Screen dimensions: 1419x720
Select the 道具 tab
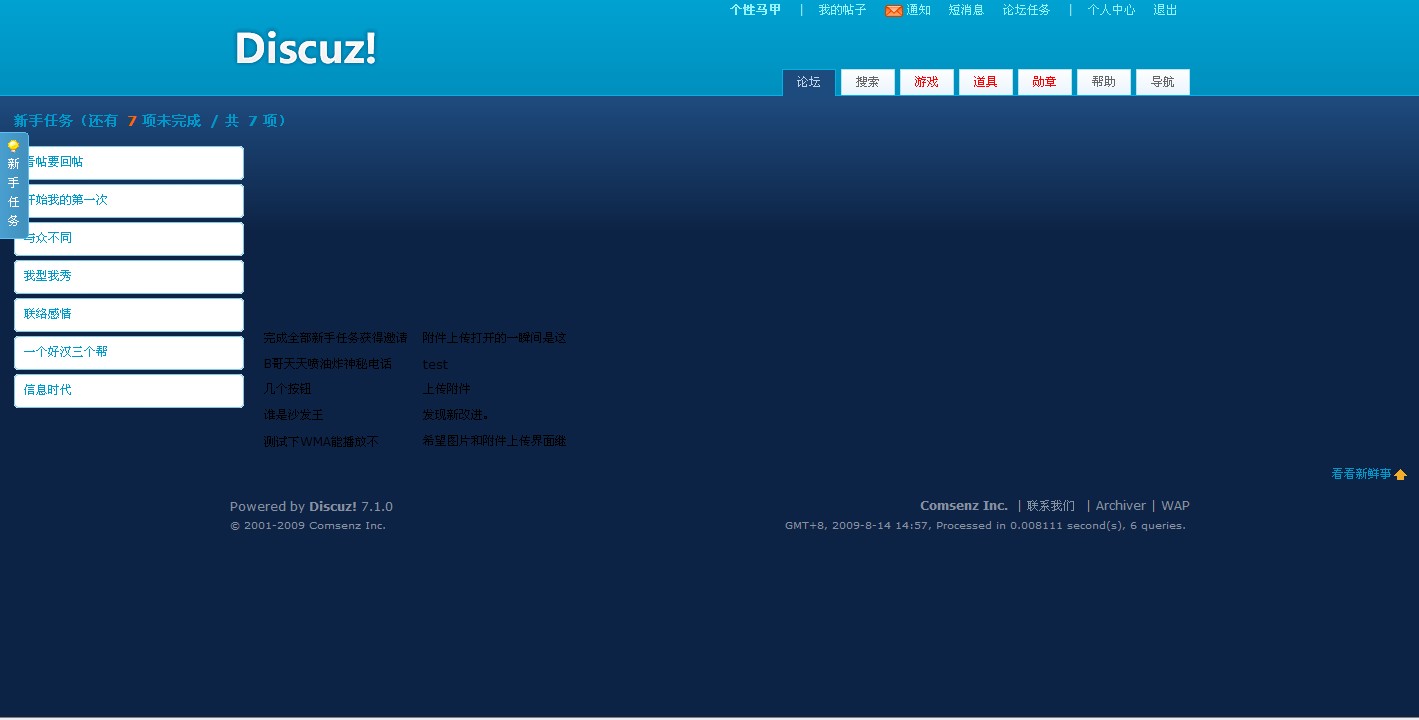point(986,82)
